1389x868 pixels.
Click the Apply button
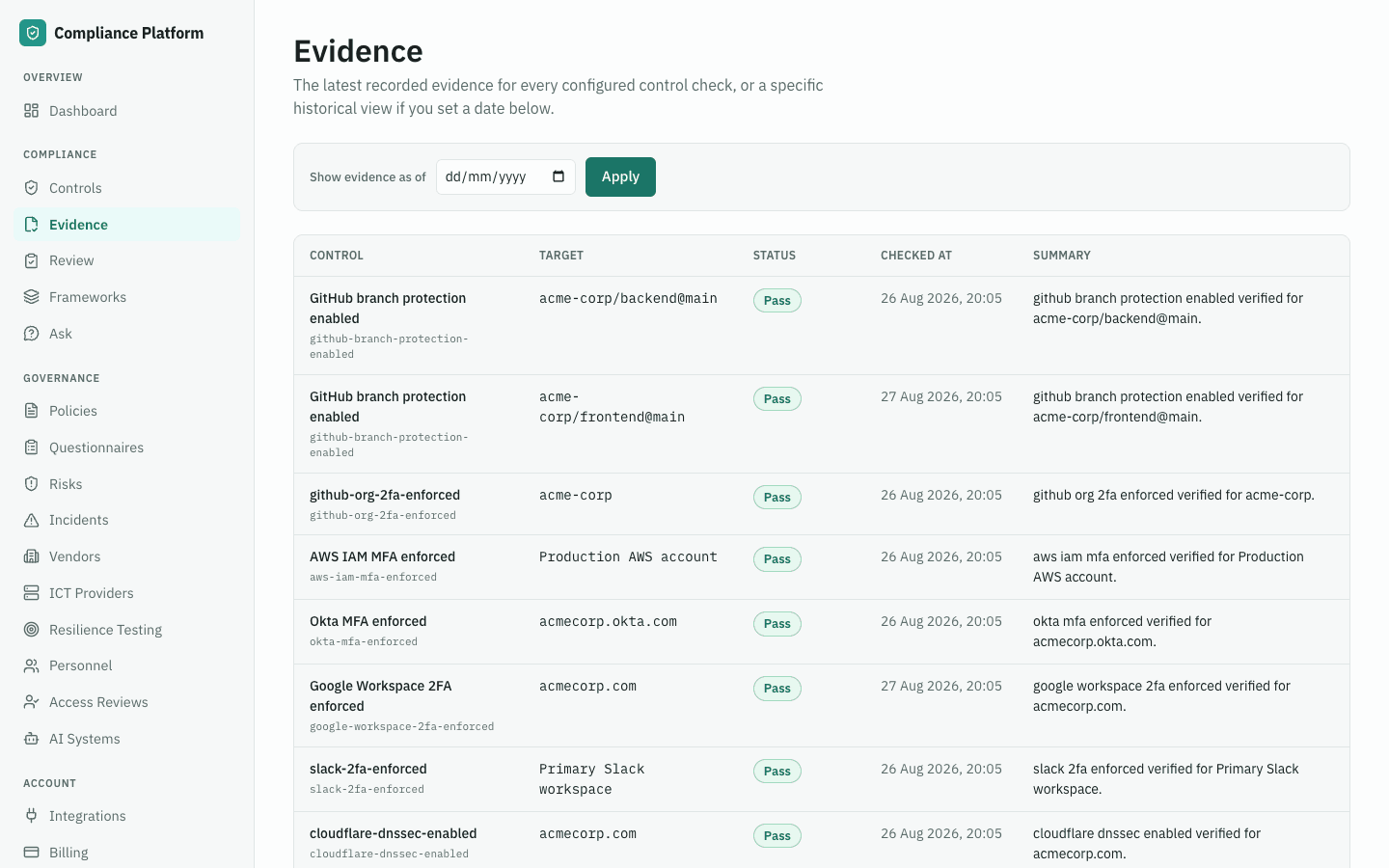620,176
